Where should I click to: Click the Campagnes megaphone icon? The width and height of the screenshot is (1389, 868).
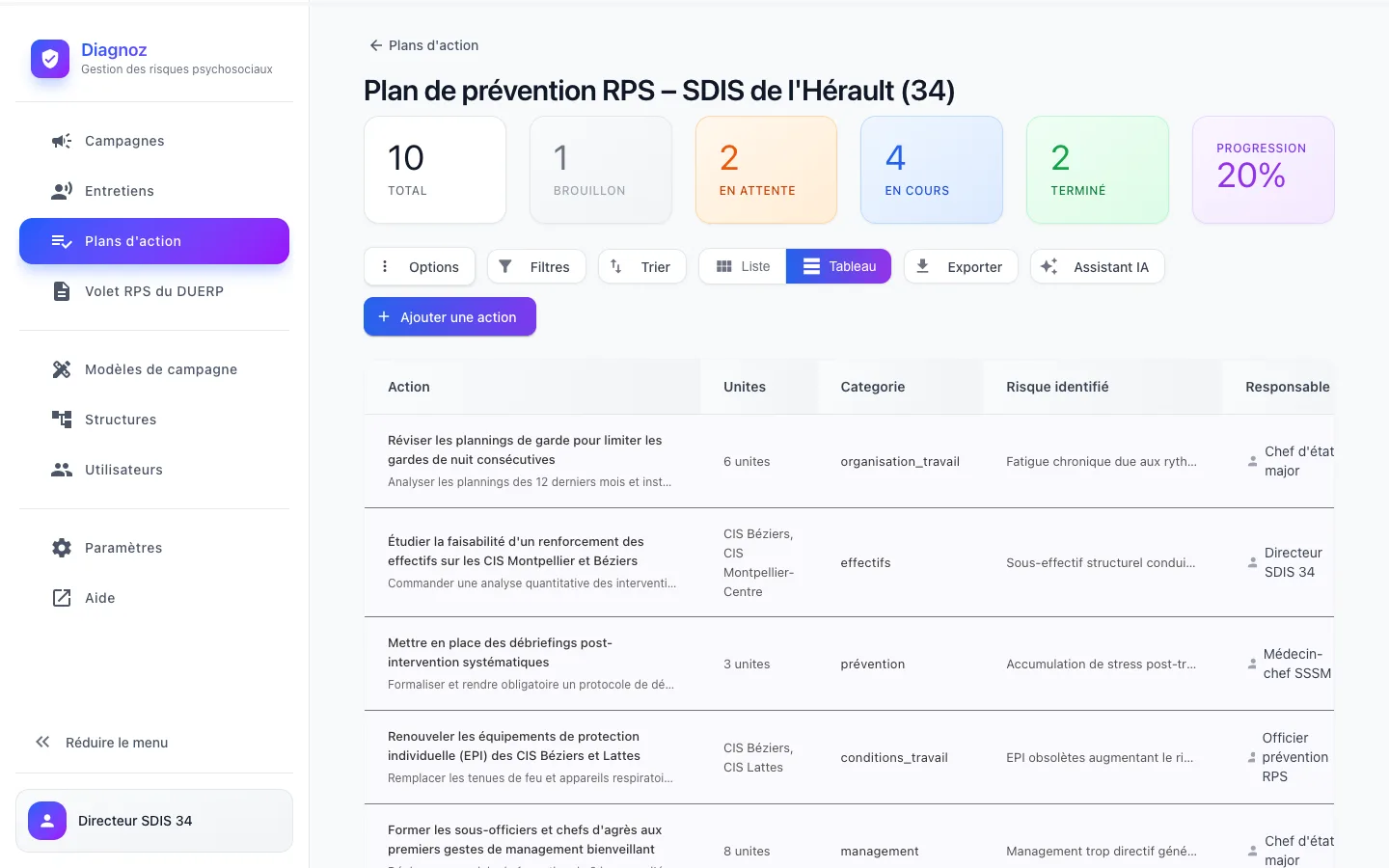click(x=62, y=141)
